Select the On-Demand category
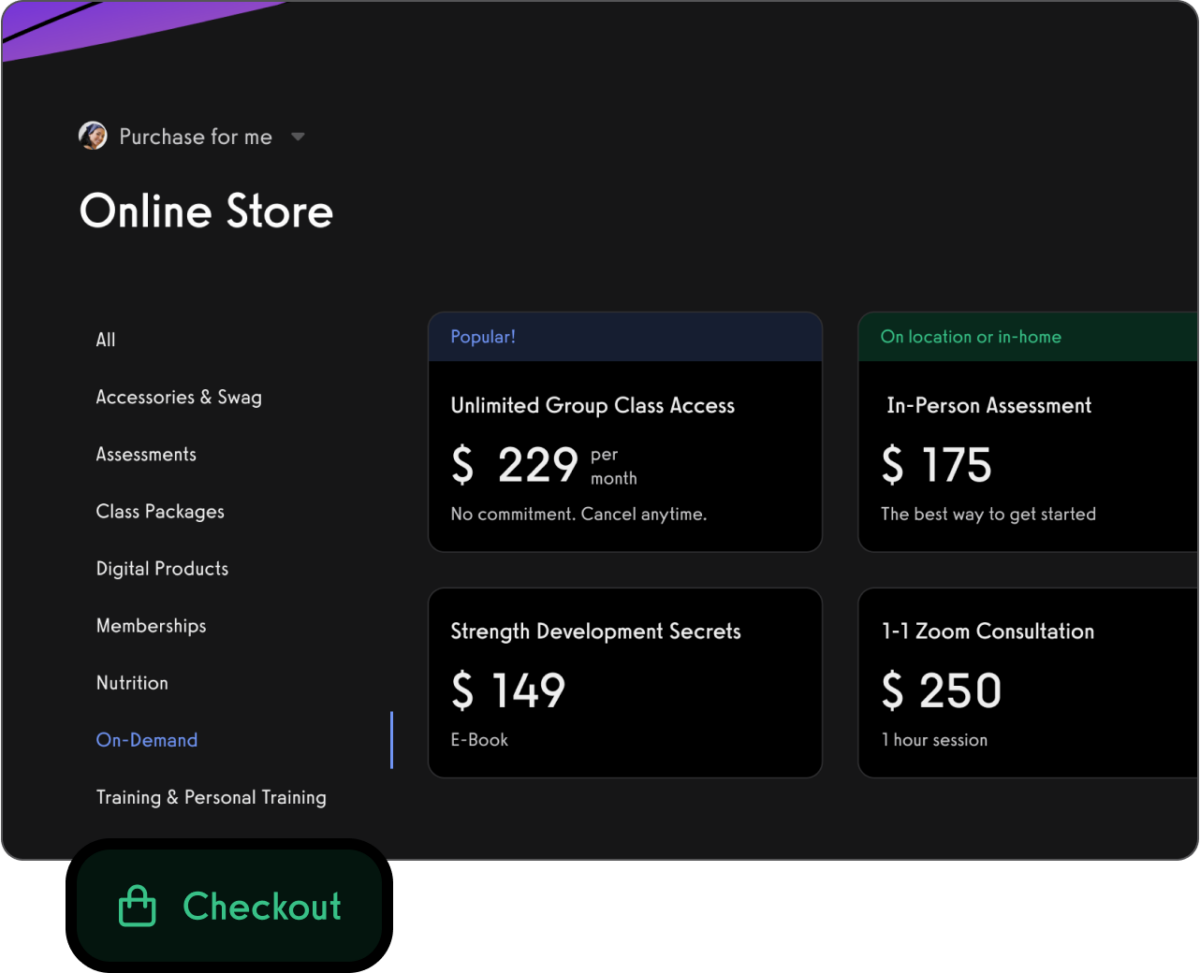 click(147, 740)
